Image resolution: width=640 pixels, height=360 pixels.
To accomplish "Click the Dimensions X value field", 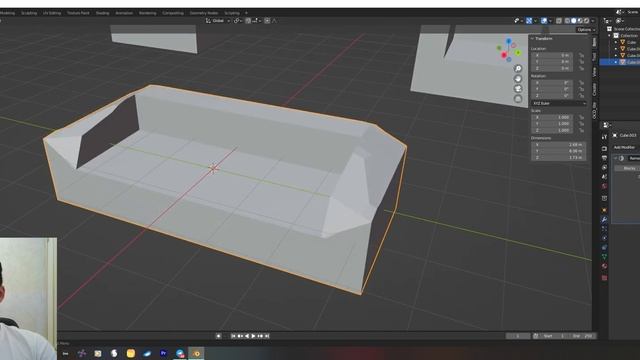I will coord(558,144).
